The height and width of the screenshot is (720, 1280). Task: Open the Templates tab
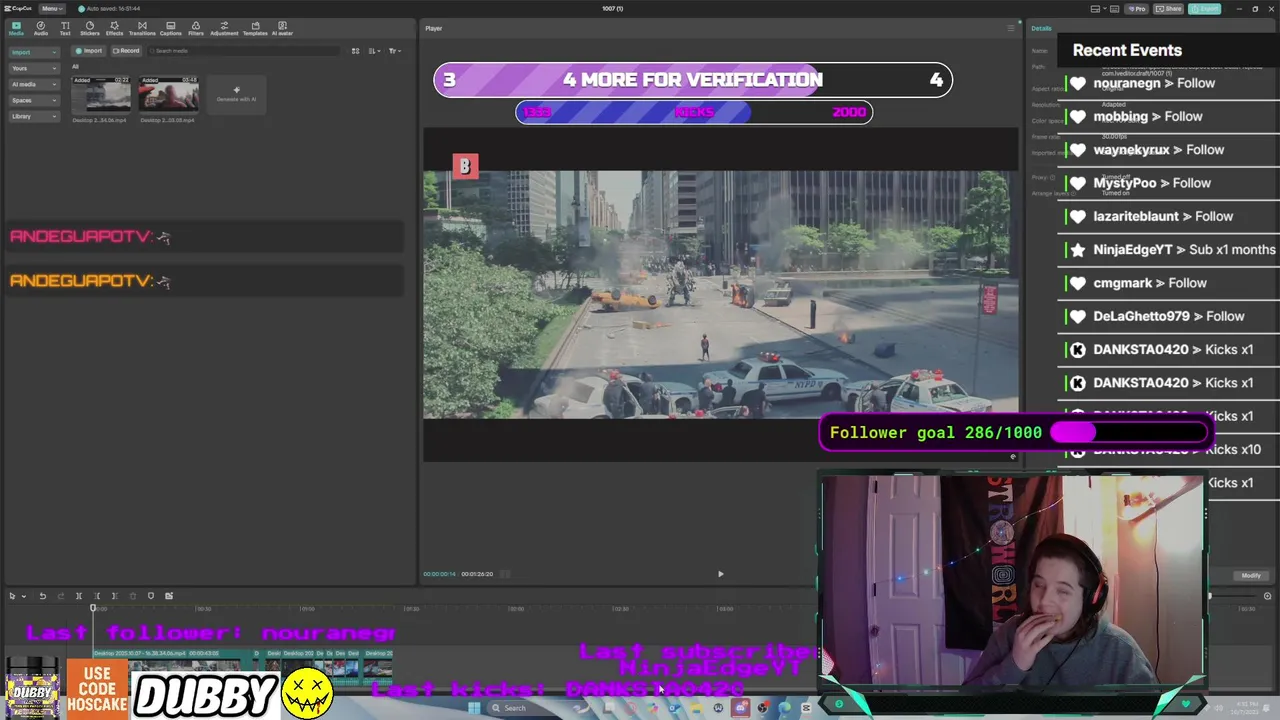coord(255,28)
